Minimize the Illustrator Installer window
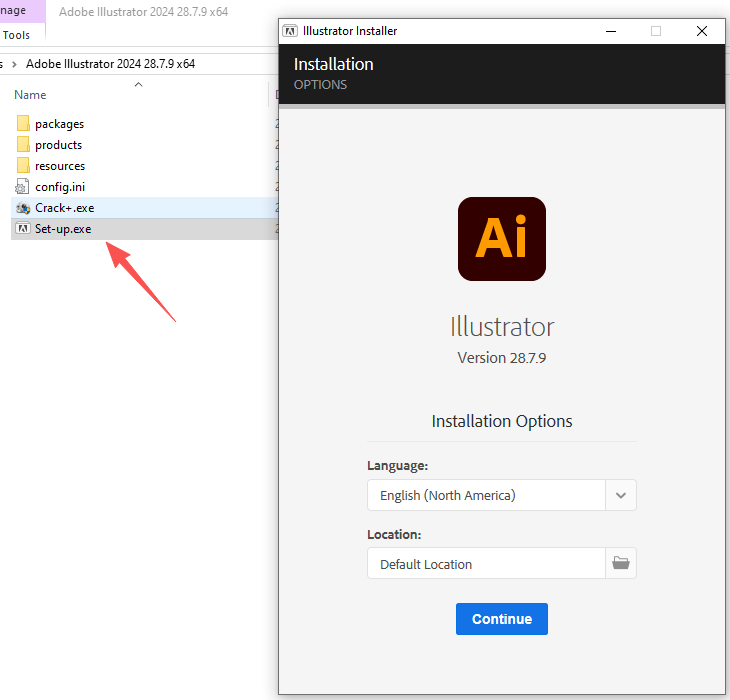The image size is (730, 700). click(x=610, y=31)
